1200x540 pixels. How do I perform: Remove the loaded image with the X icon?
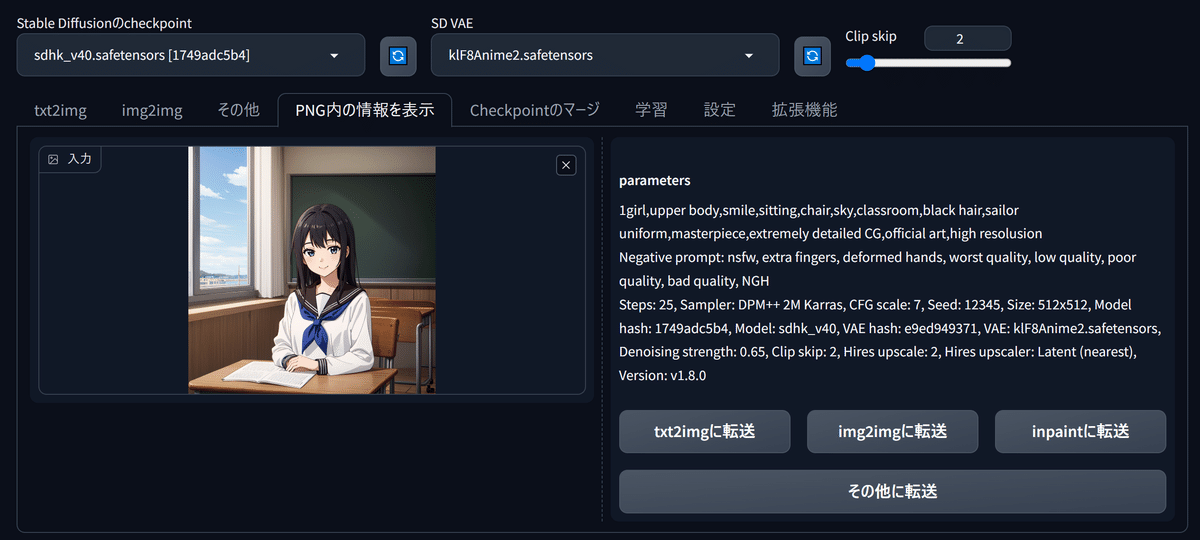(x=566, y=165)
